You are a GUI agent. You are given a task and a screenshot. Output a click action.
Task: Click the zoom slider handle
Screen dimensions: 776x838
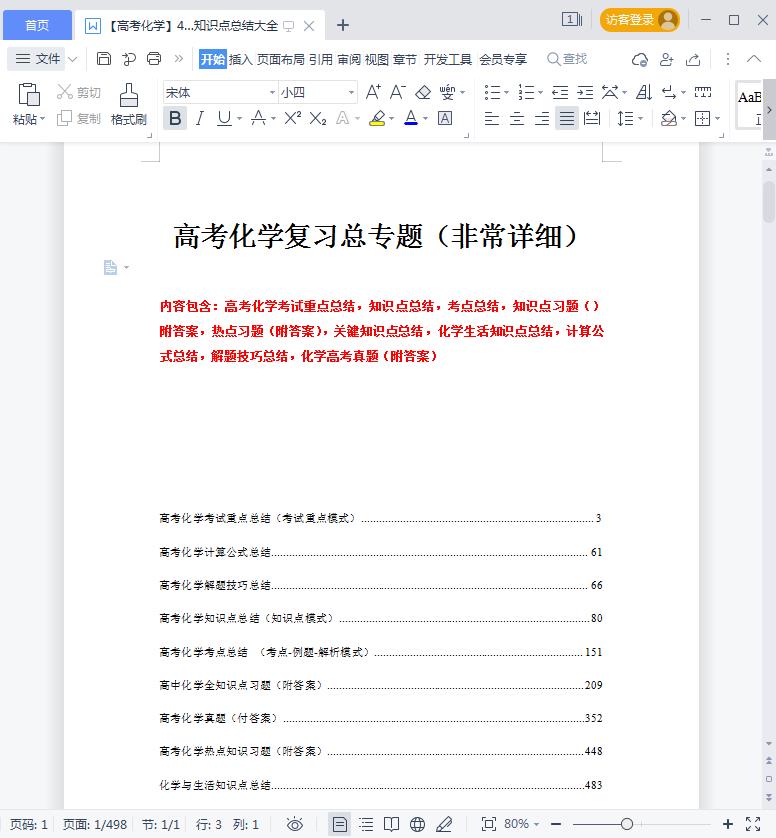(627, 824)
